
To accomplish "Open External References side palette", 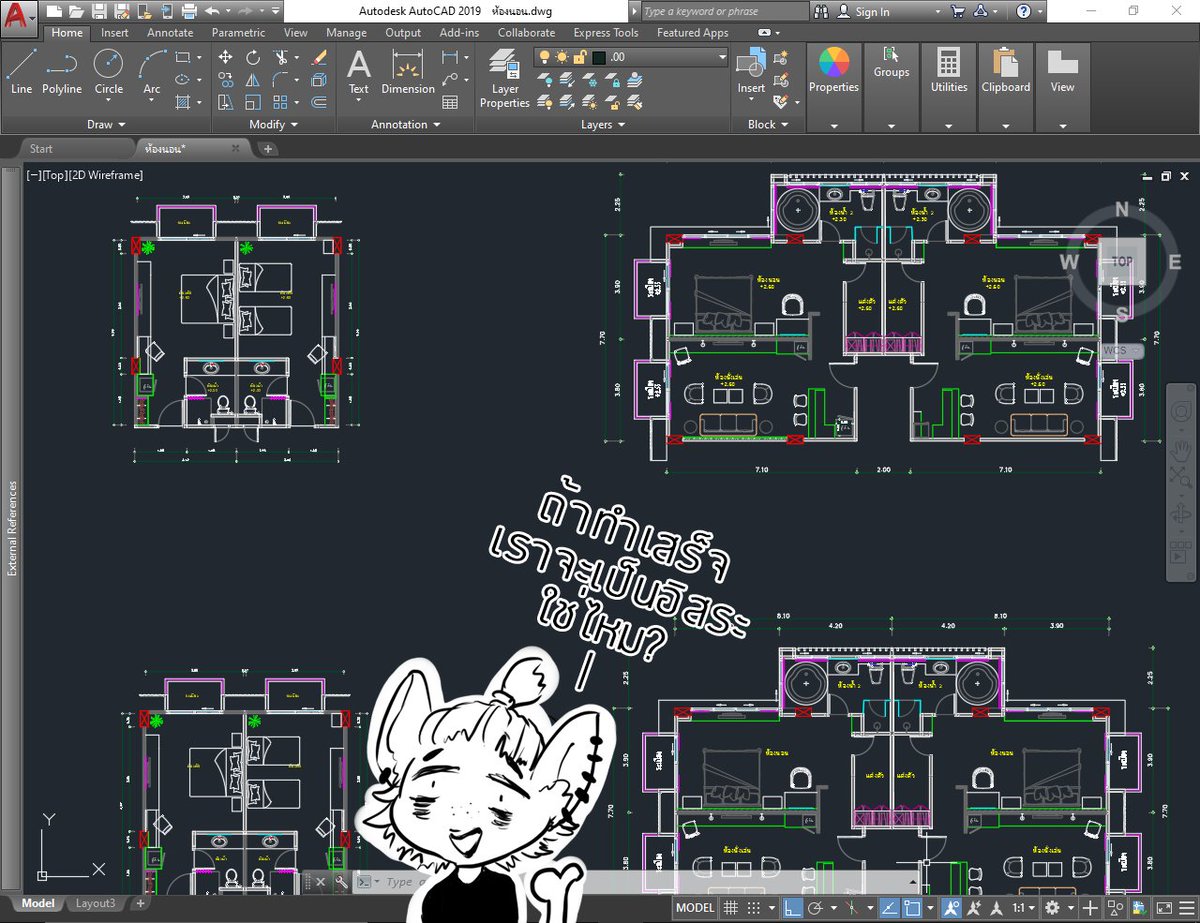I will (12, 528).
